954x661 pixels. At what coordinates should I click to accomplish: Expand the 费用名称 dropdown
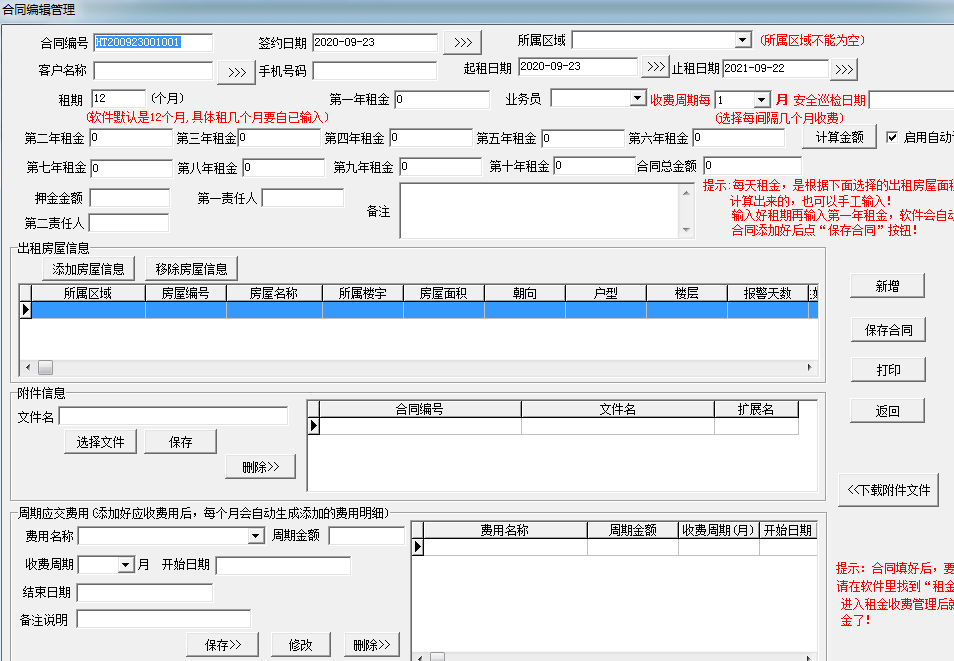256,536
